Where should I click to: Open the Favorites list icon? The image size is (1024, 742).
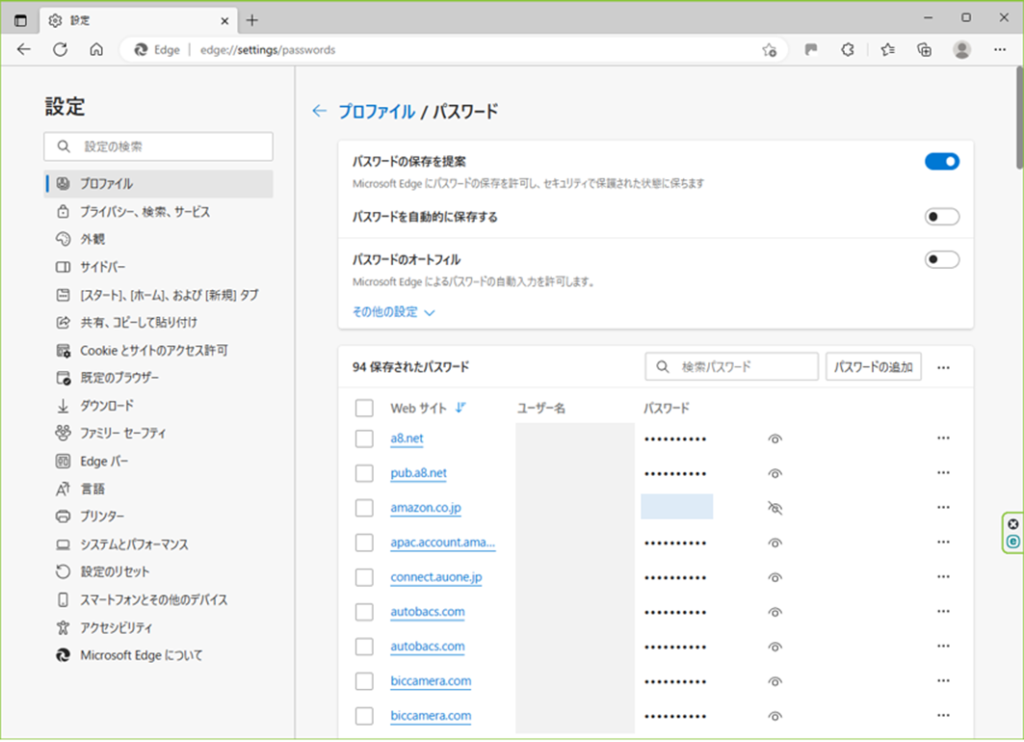[888, 50]
